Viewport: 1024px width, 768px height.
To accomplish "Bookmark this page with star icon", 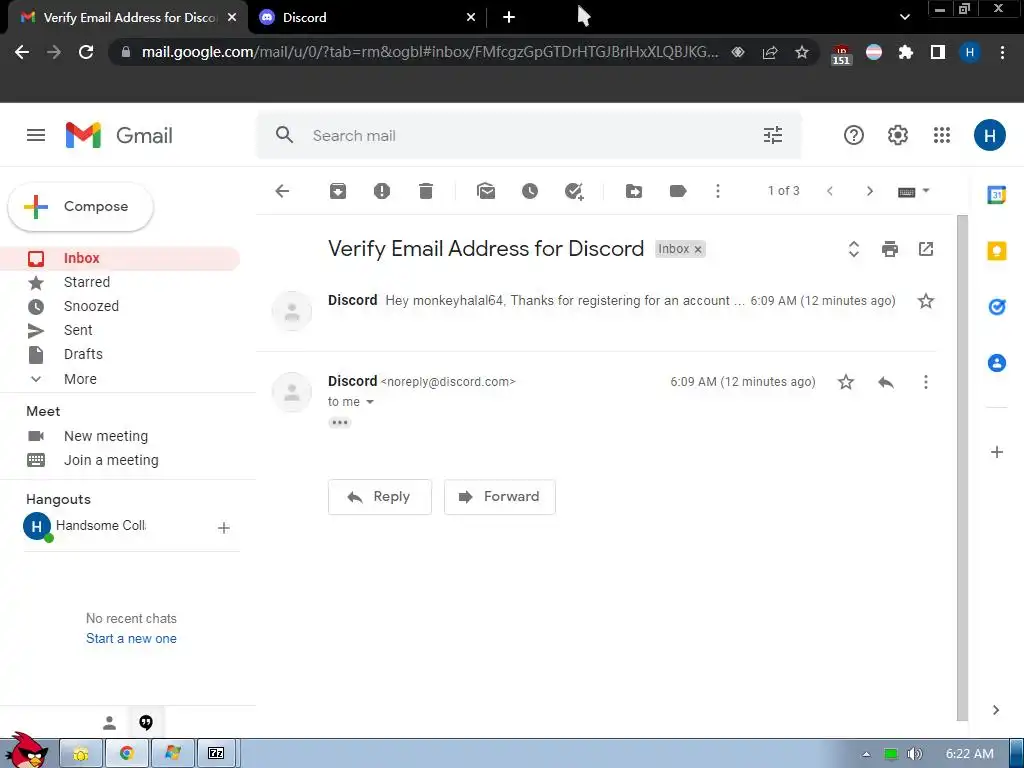I will coord(802,52).
